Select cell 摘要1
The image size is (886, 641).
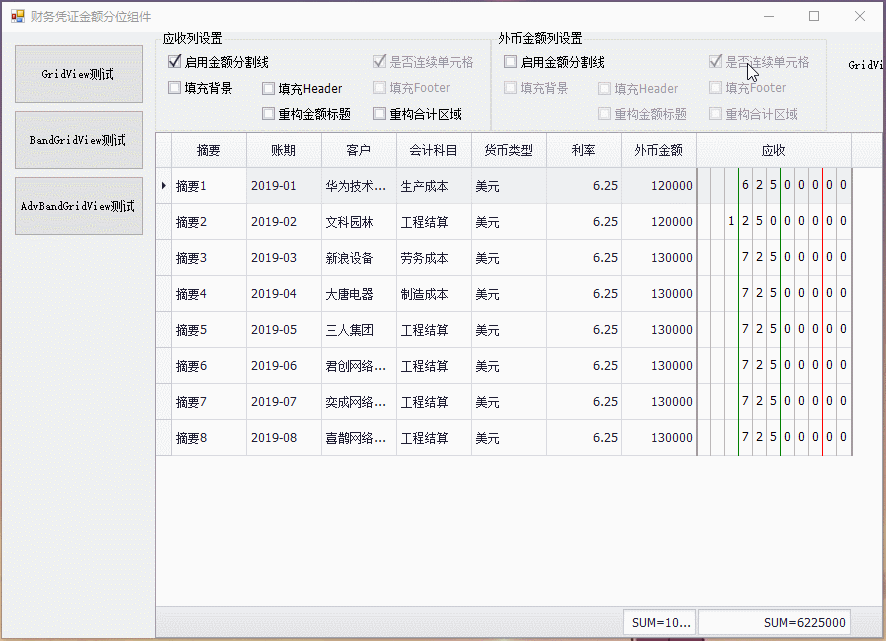click(x=209, y=185)
